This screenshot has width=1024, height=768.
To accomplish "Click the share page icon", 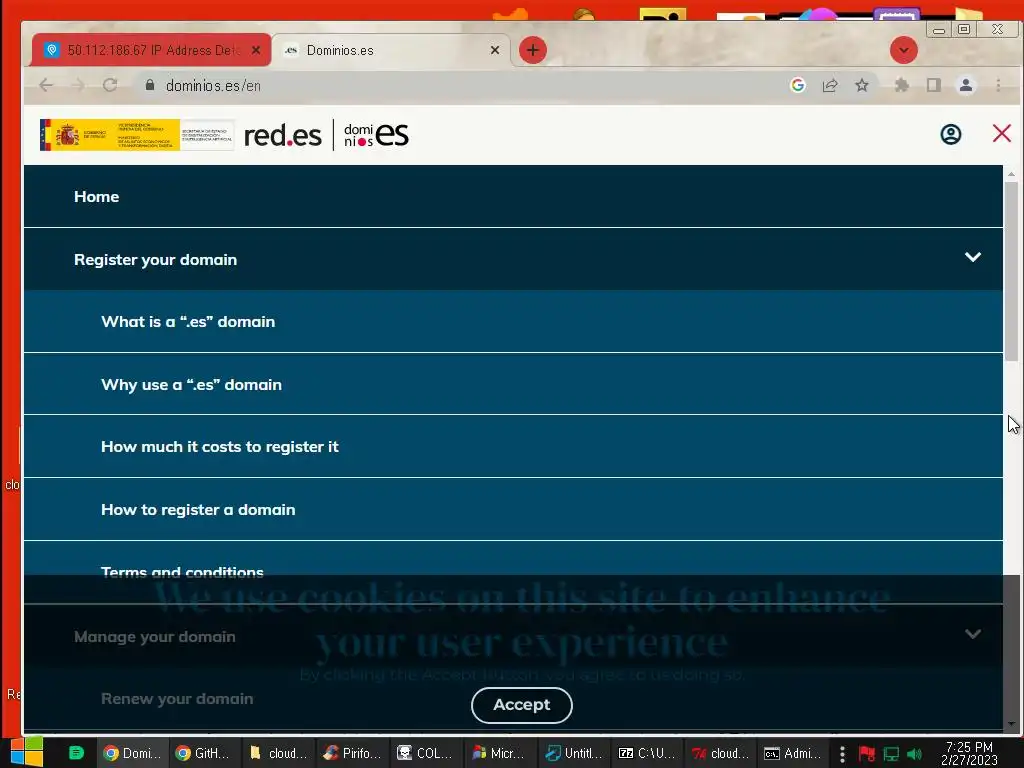I will pyautogui.click(x=830, y=85).
